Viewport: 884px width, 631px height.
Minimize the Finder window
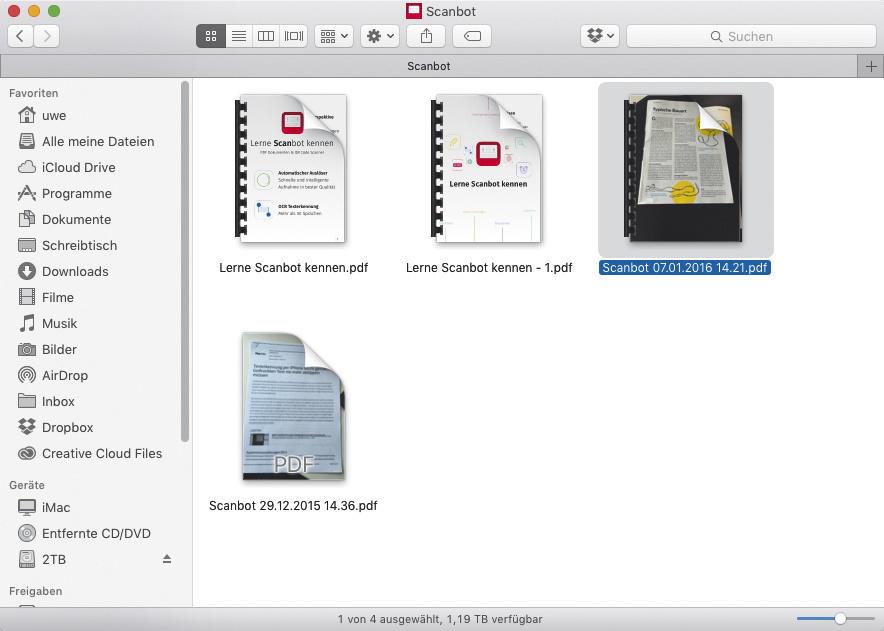tap(34, 11)
